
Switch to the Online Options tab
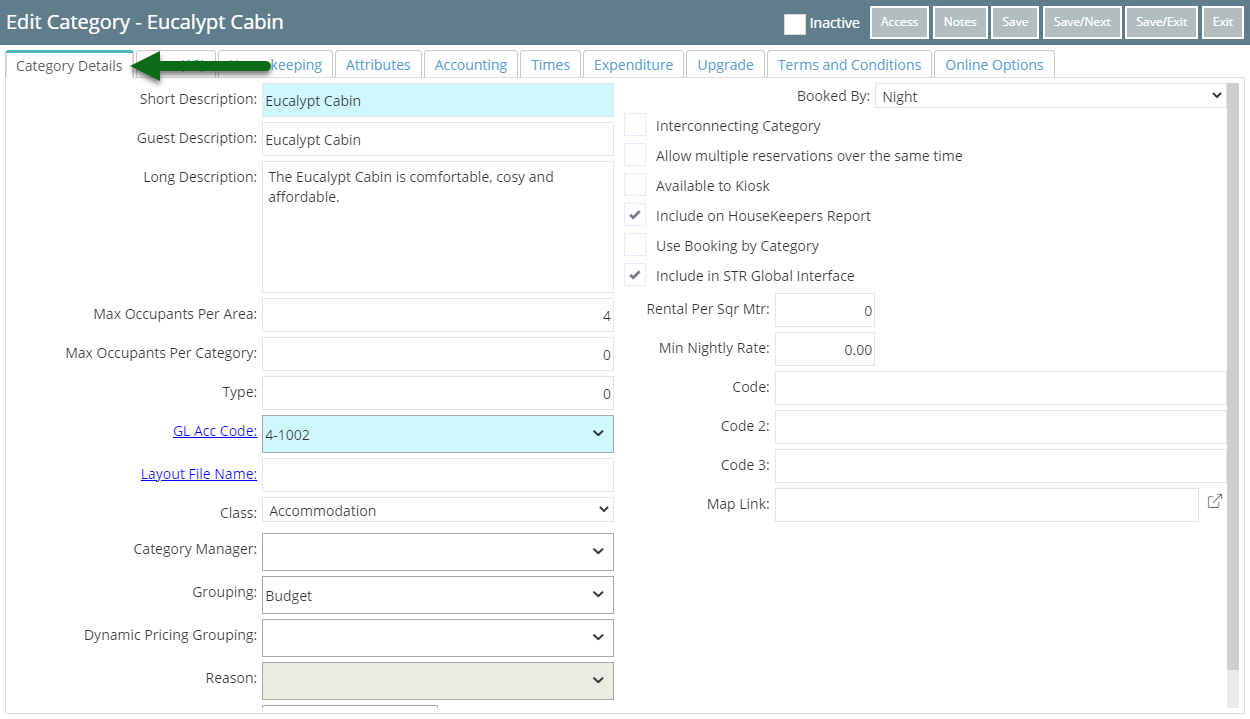994,65
